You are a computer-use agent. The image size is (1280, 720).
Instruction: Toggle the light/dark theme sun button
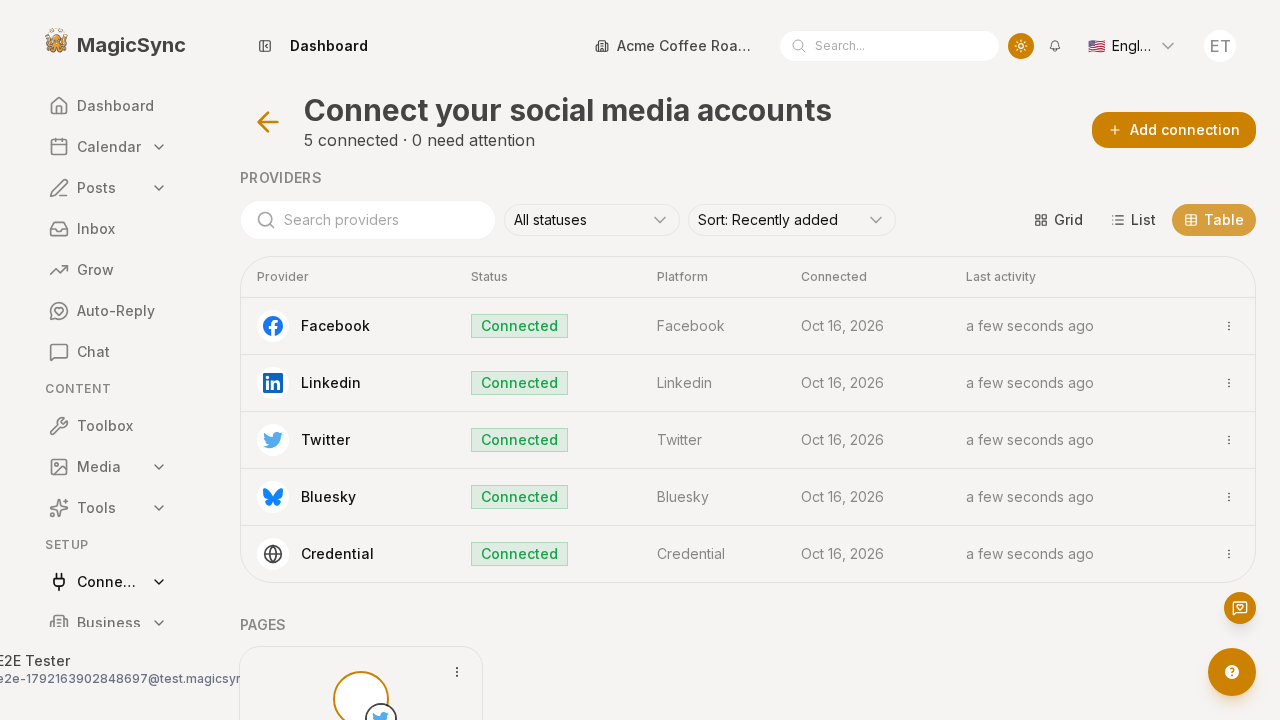coord(1021,46)
